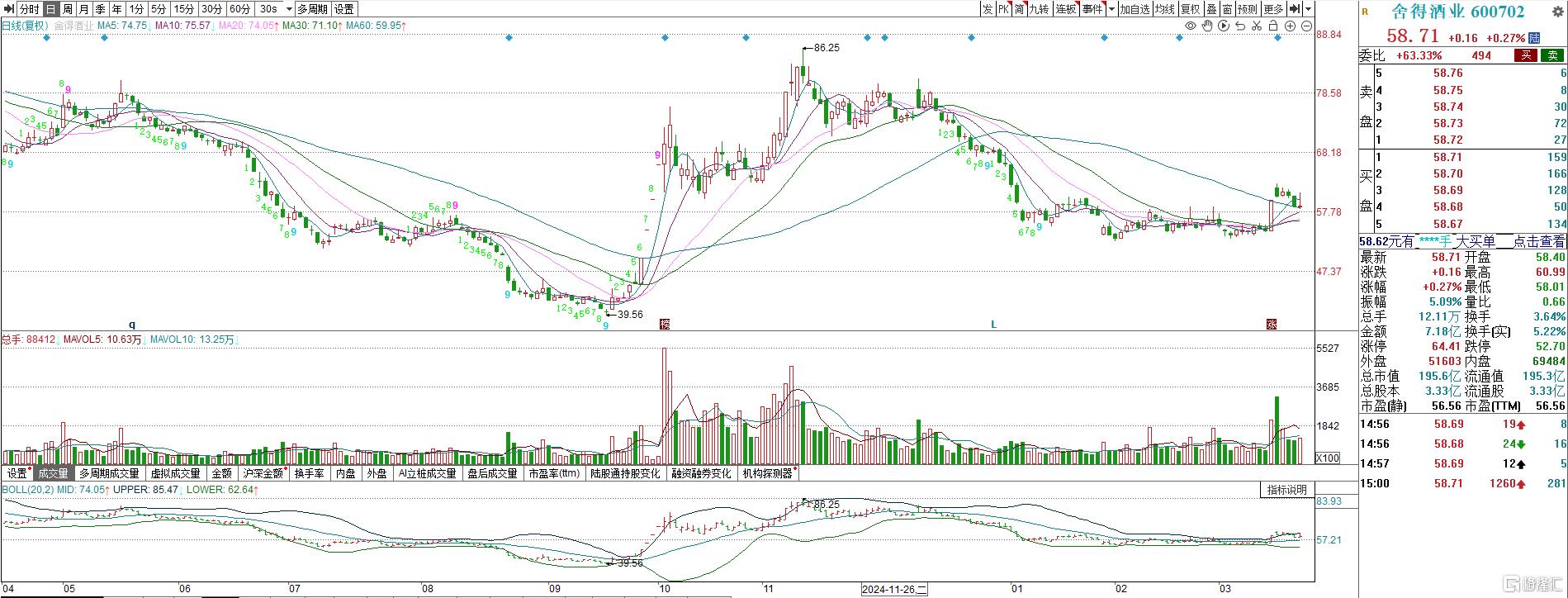
Task: Toggle 均线 moving average lines
Action: click(1165, 9)
